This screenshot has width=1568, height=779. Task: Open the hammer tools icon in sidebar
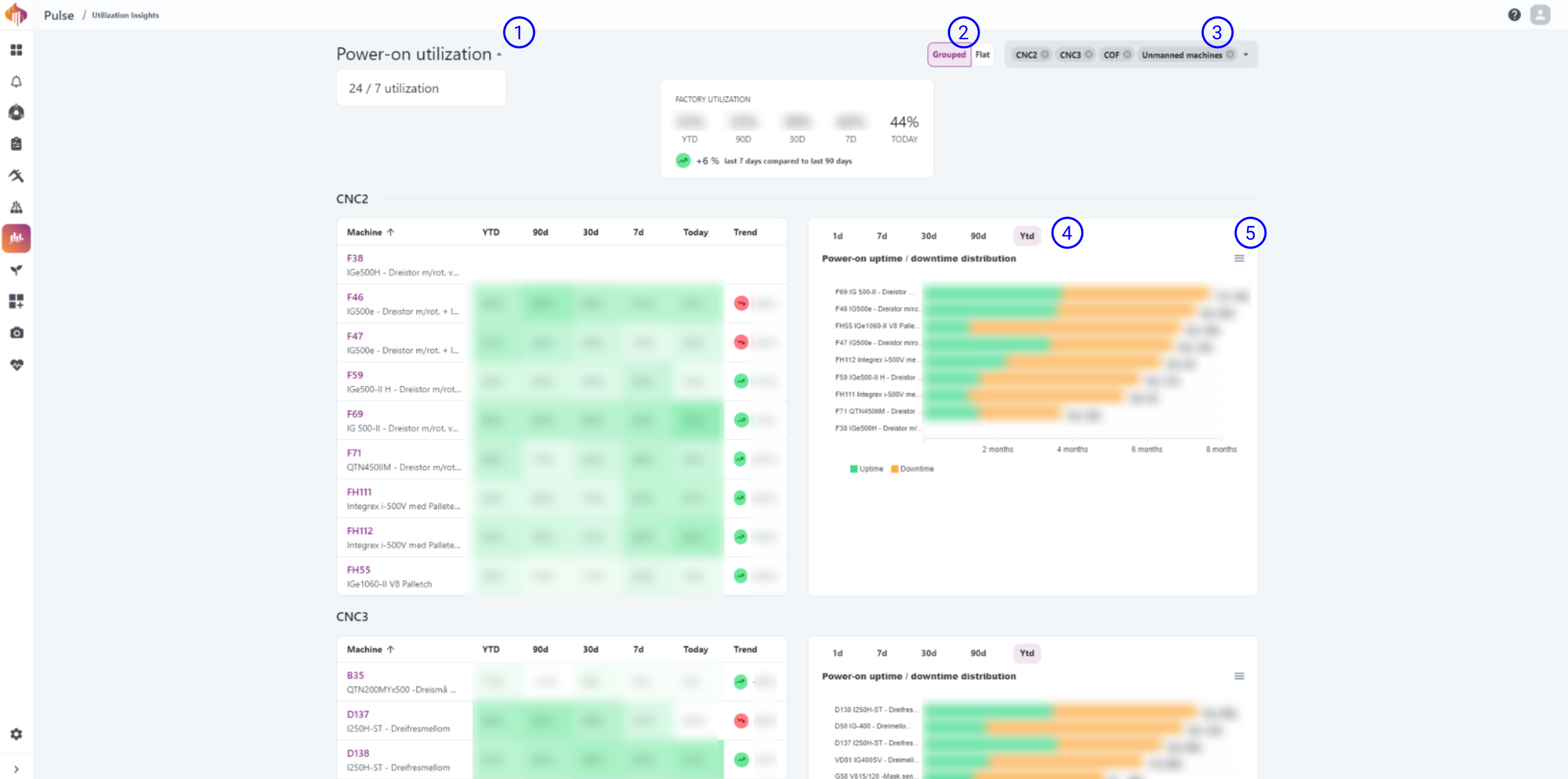tap(16, 175)
